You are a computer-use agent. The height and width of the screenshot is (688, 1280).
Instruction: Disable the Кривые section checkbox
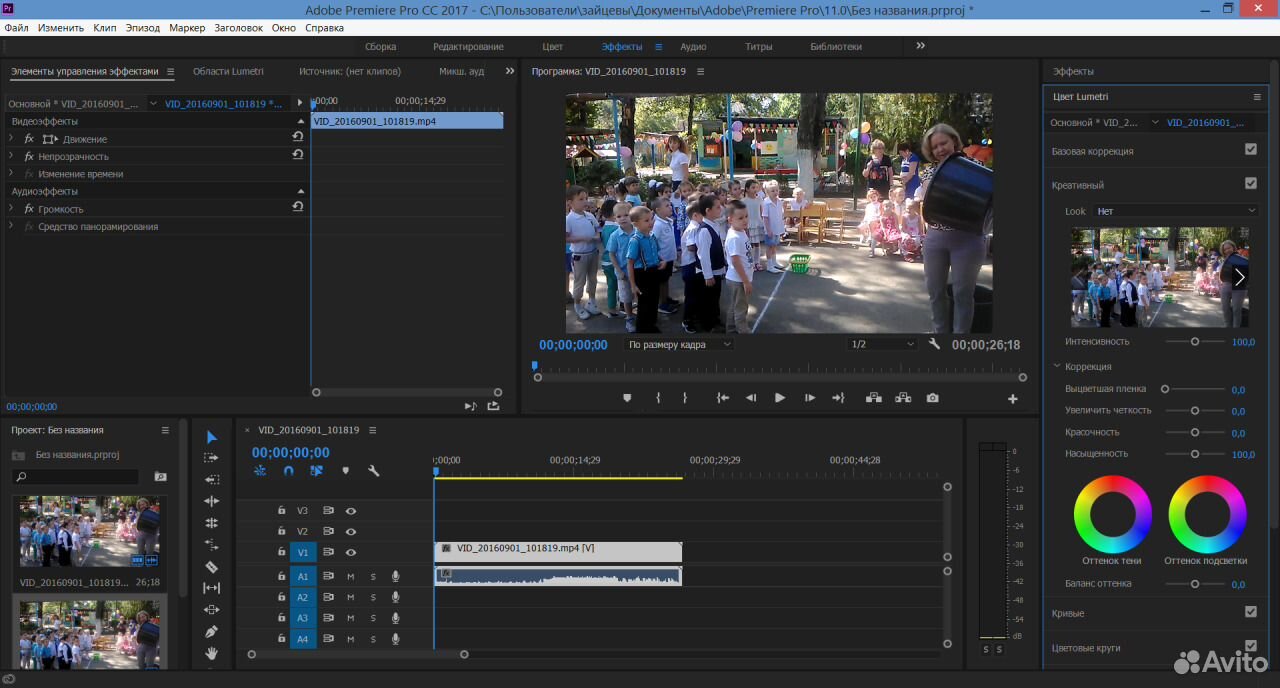coord(1250,612)
